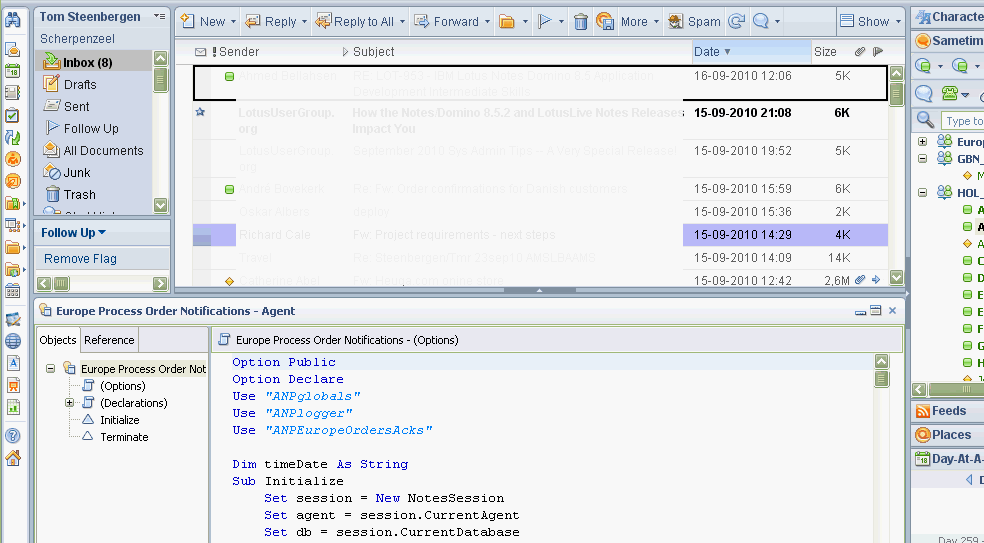
Task: Open the To Do checkmark sidebar icon
Action: 13,116
